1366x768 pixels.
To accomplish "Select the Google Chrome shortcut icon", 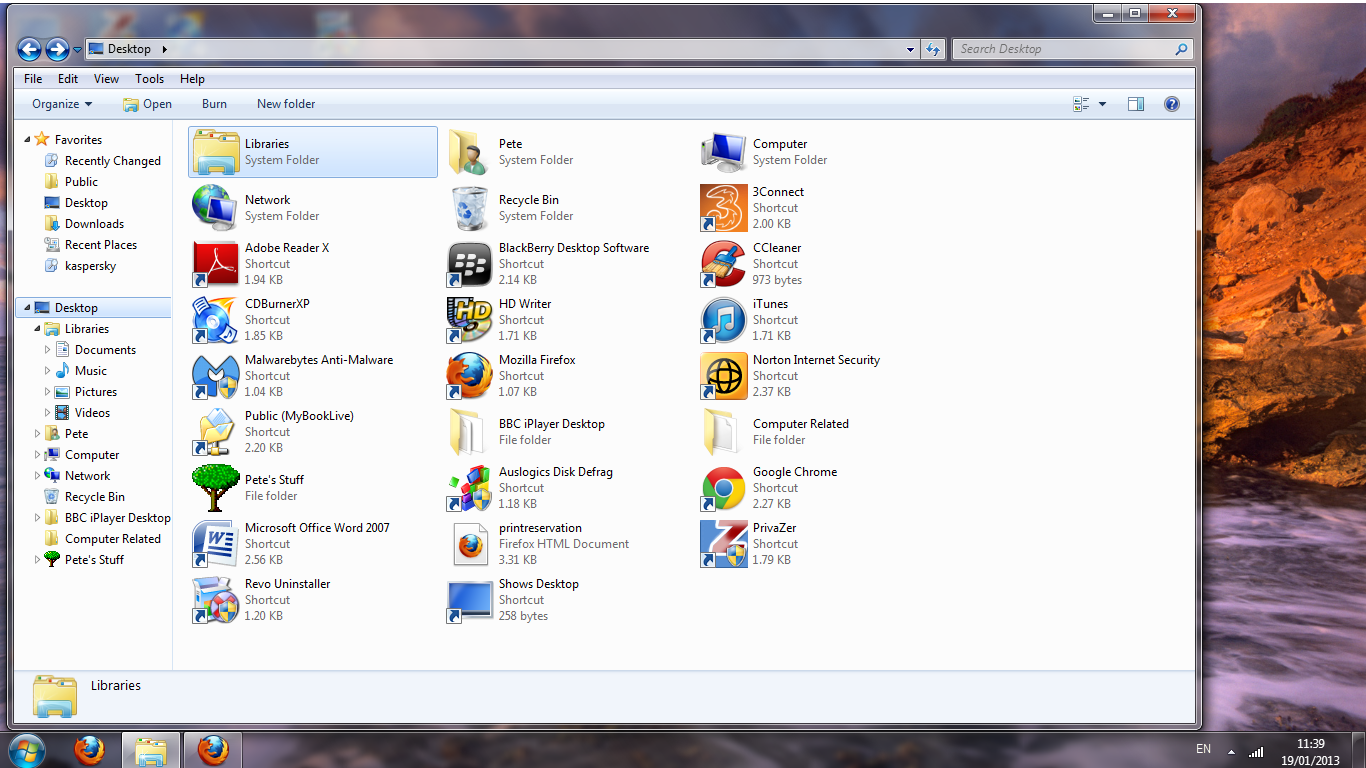I will click(x=723, y=488).
